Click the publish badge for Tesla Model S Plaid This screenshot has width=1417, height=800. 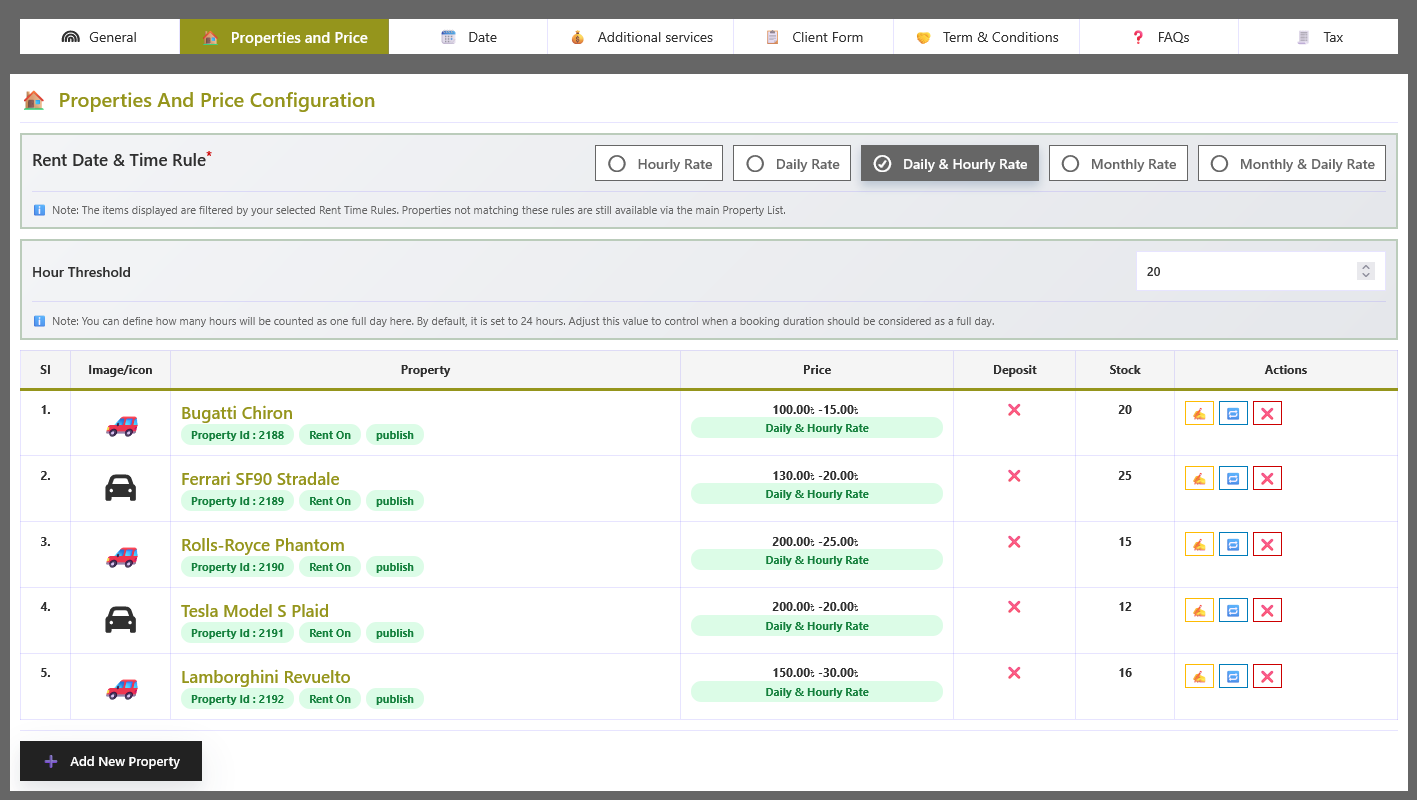(395, 633)
